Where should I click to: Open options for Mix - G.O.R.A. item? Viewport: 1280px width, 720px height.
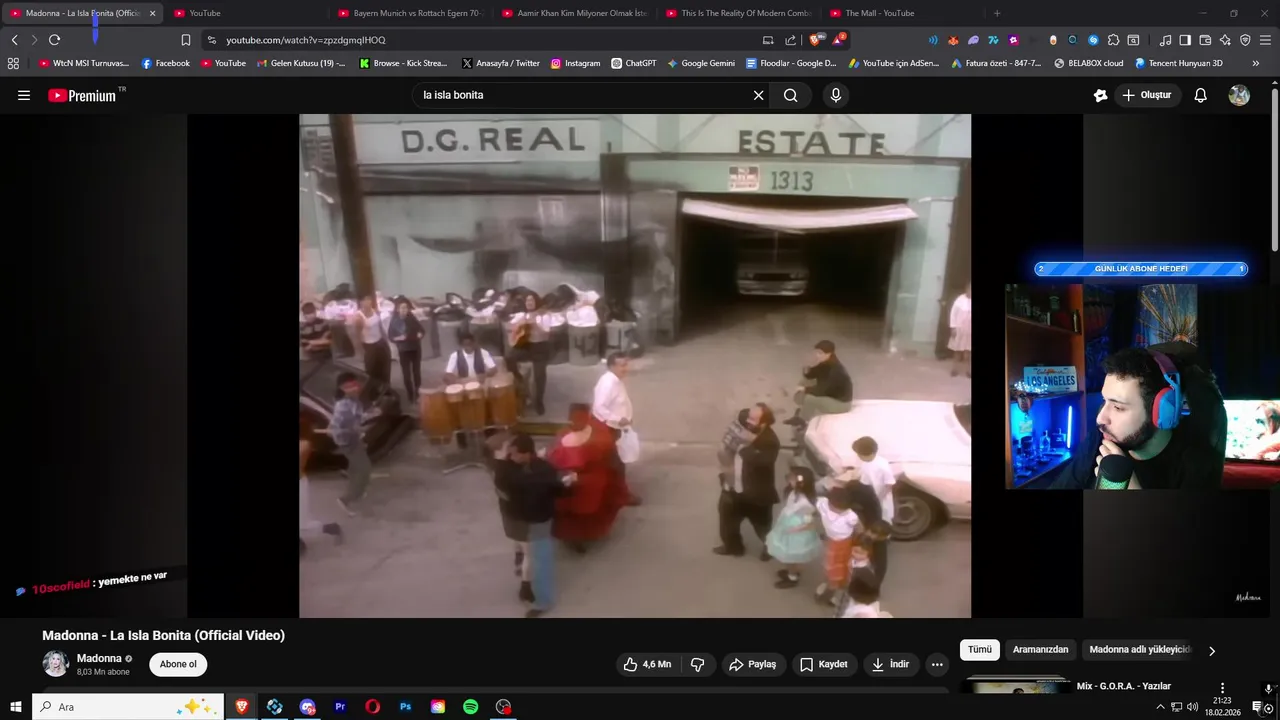click(x=1222, y=688)
